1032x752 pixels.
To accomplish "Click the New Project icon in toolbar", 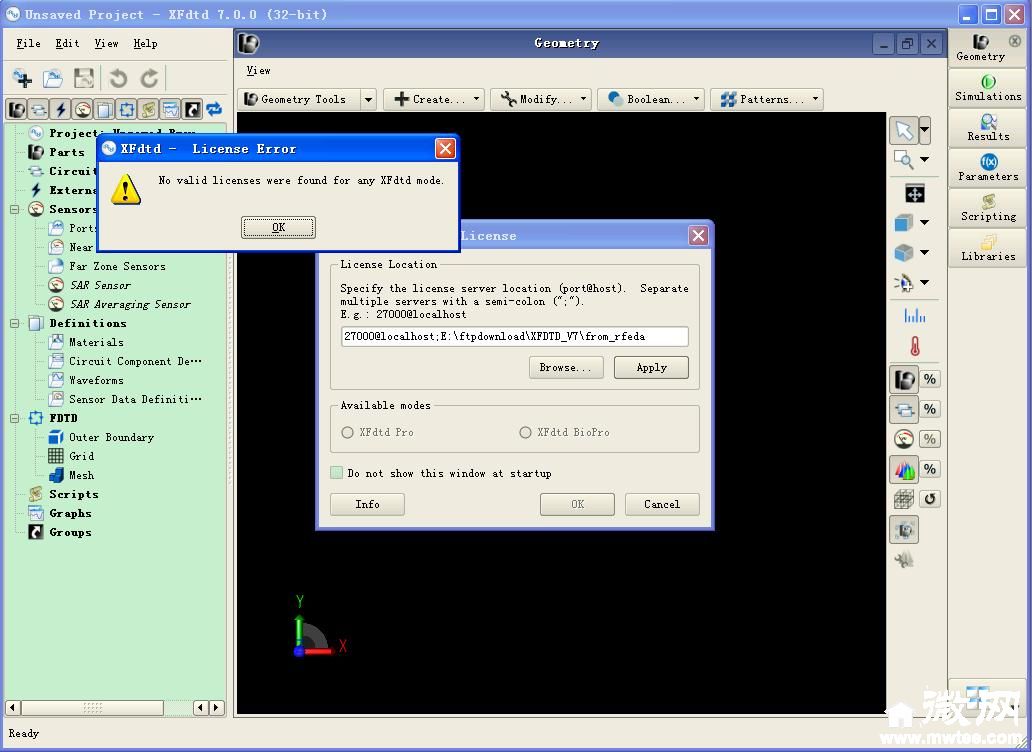I will click(23, 78).
